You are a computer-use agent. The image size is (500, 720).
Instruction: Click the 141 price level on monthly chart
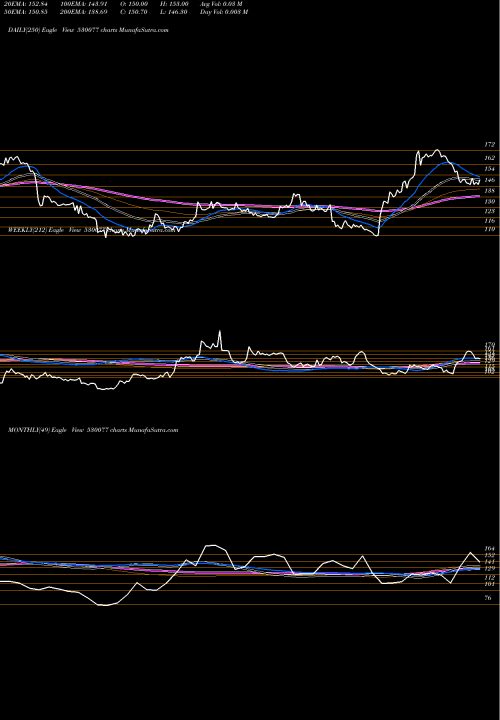489,562
